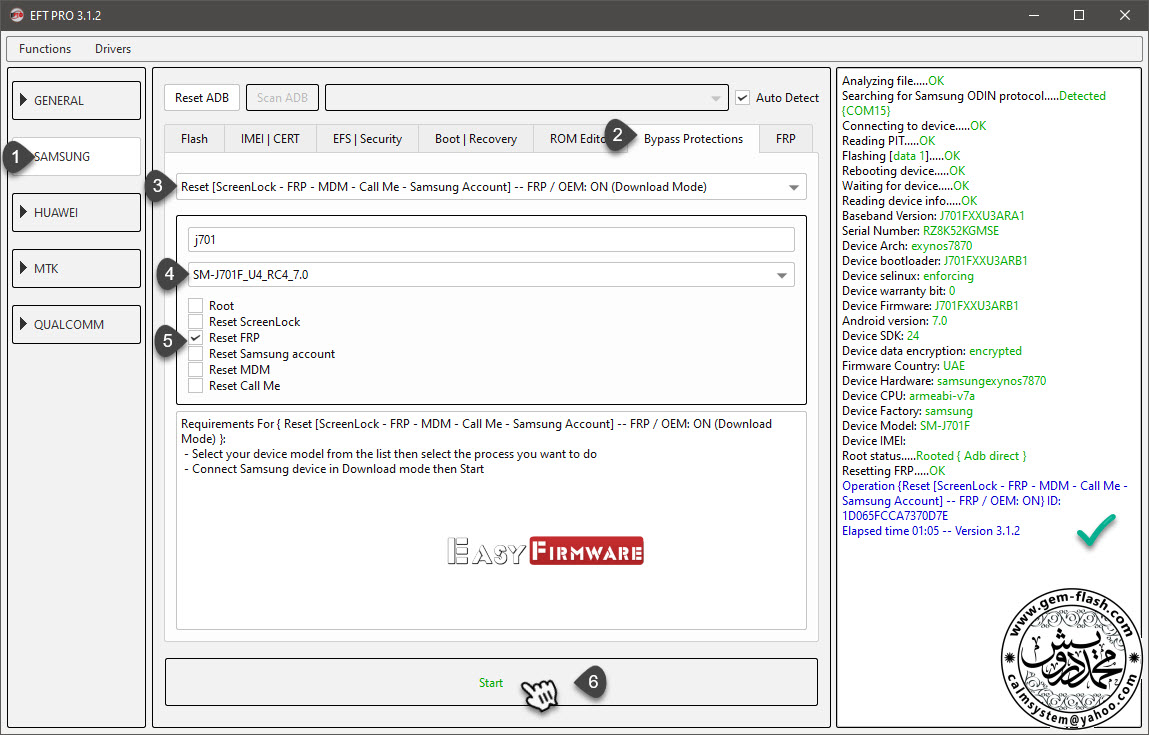Image resolution: width=1149 pixels, height=735 pixels.
Task: Switch to the Flash tab
Action: pos(194,138)
